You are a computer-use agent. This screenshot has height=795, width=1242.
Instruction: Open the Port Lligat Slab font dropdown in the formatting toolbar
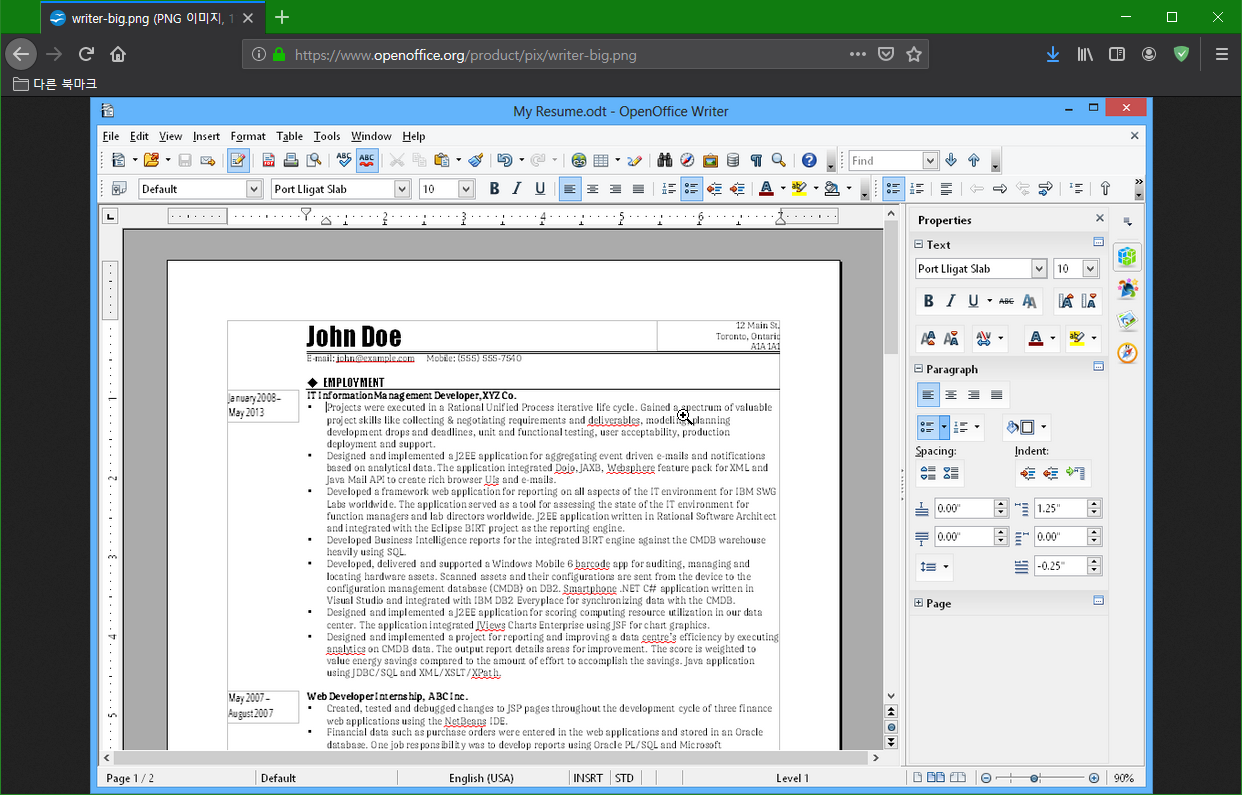pos(402,189)
